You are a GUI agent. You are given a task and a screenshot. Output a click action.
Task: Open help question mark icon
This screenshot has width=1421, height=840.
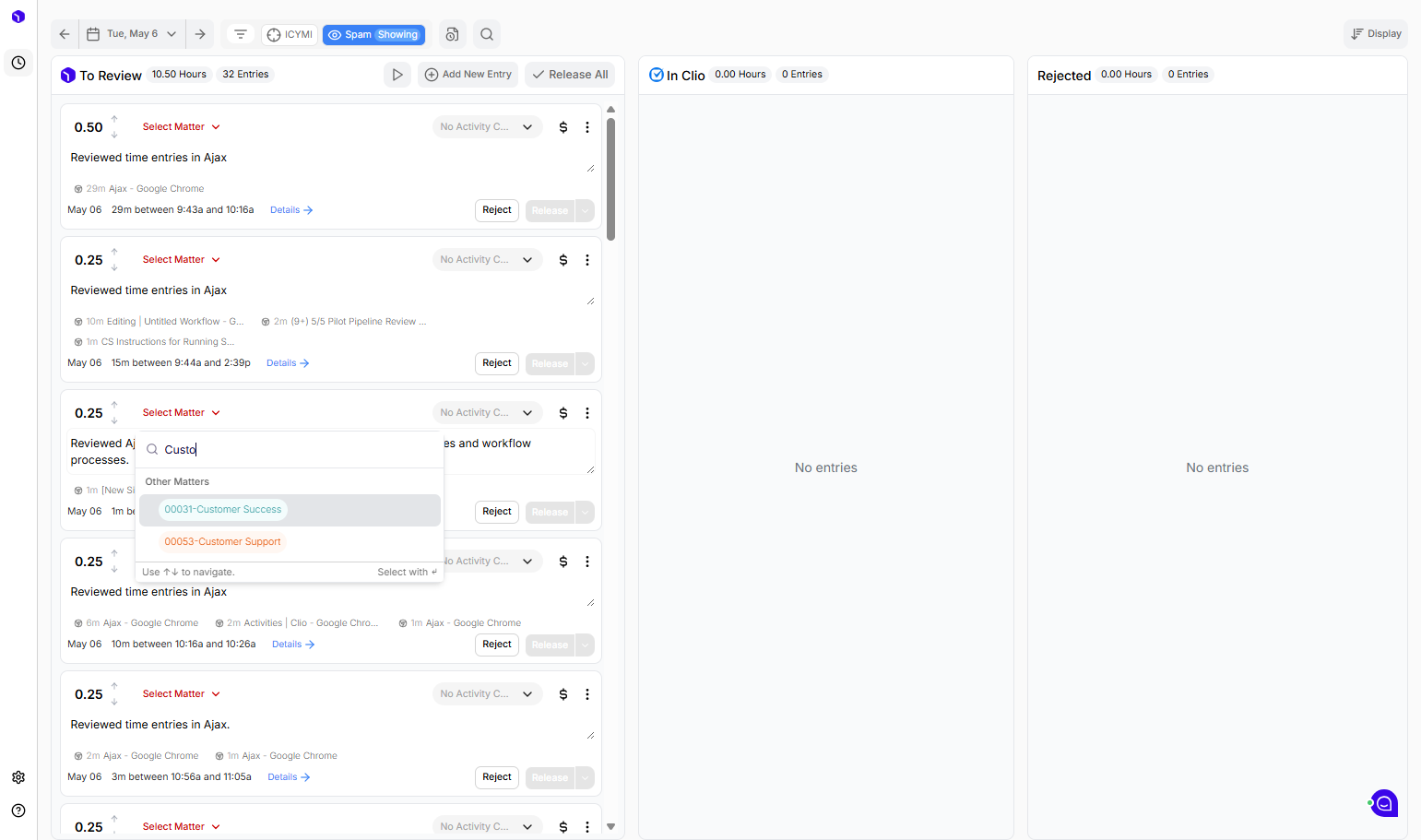(18, 810)
